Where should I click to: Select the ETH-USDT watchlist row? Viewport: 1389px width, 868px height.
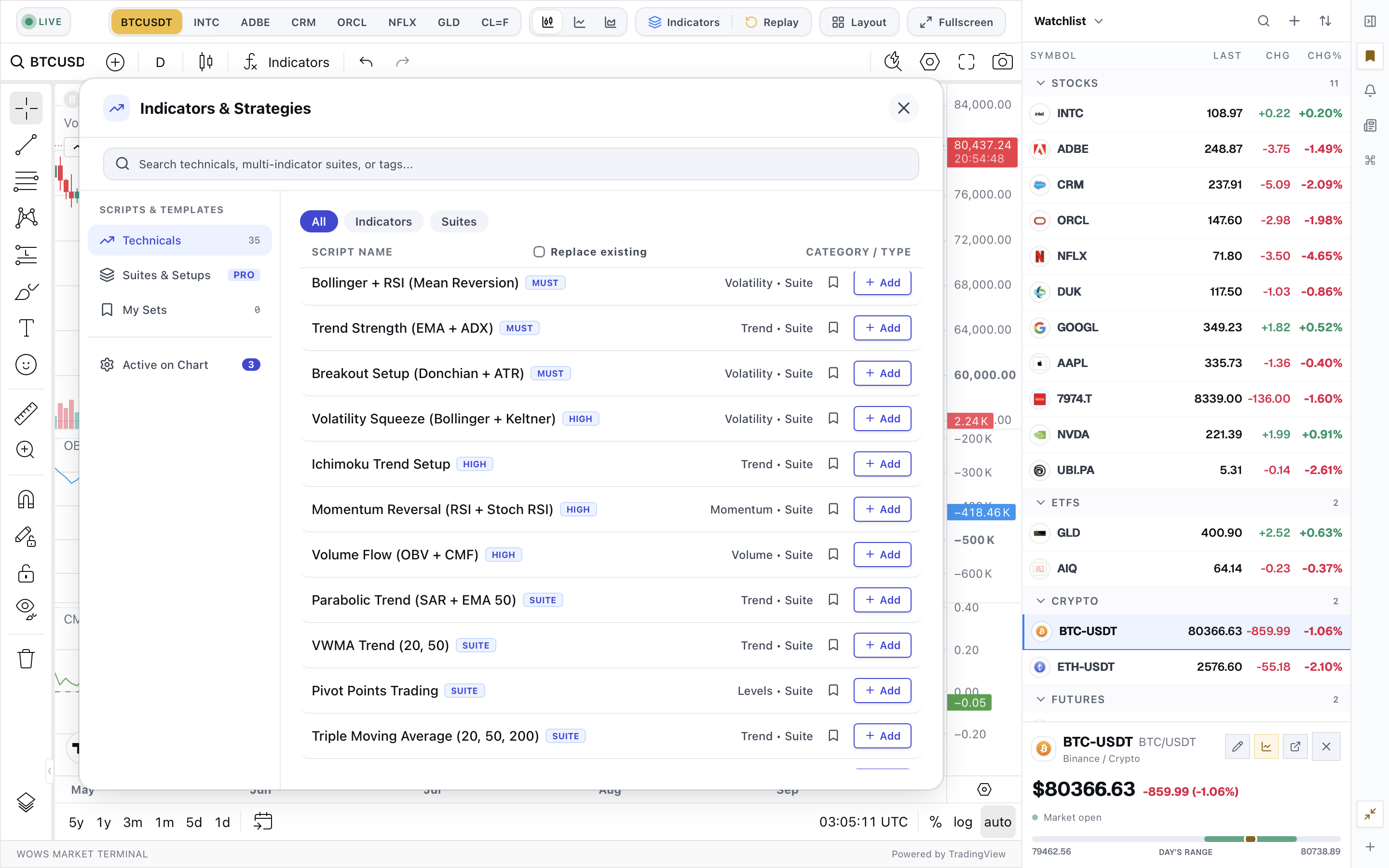click(x=1186, y=667)
